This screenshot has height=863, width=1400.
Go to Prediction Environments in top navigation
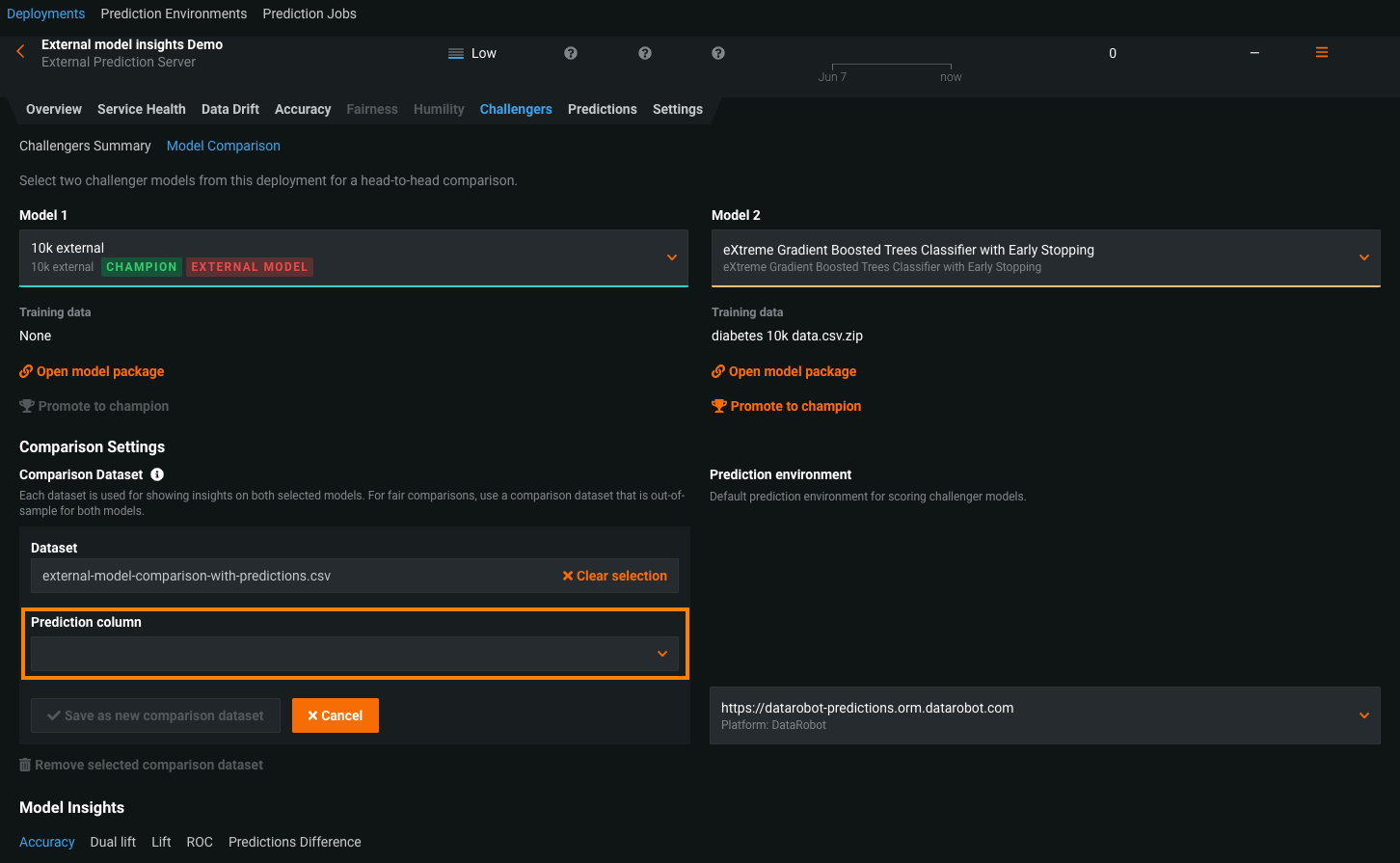pyautogui.click(x=174, y=13)
